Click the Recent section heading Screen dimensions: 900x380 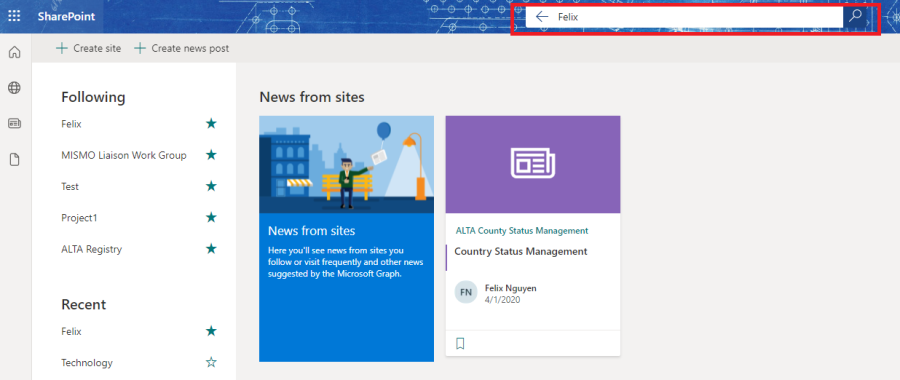click(84, 304)
